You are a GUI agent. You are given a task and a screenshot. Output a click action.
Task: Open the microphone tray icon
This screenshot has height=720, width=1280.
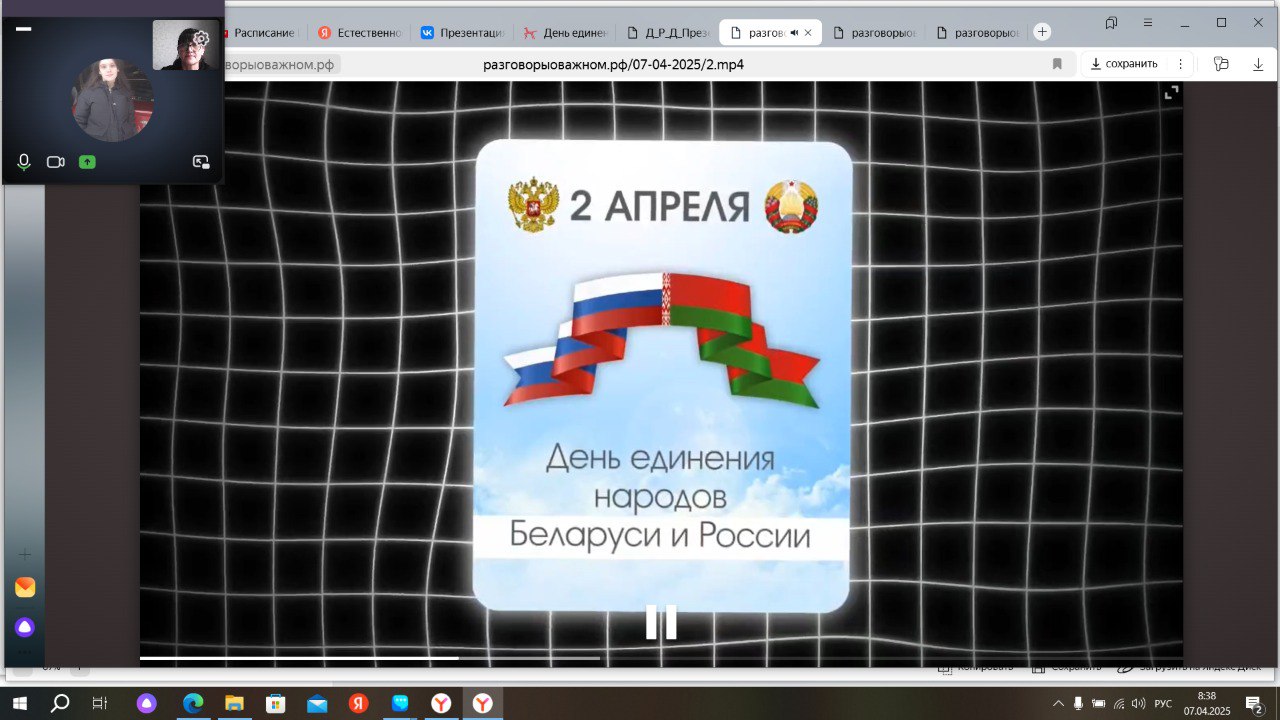click(x=1078, y=704)
